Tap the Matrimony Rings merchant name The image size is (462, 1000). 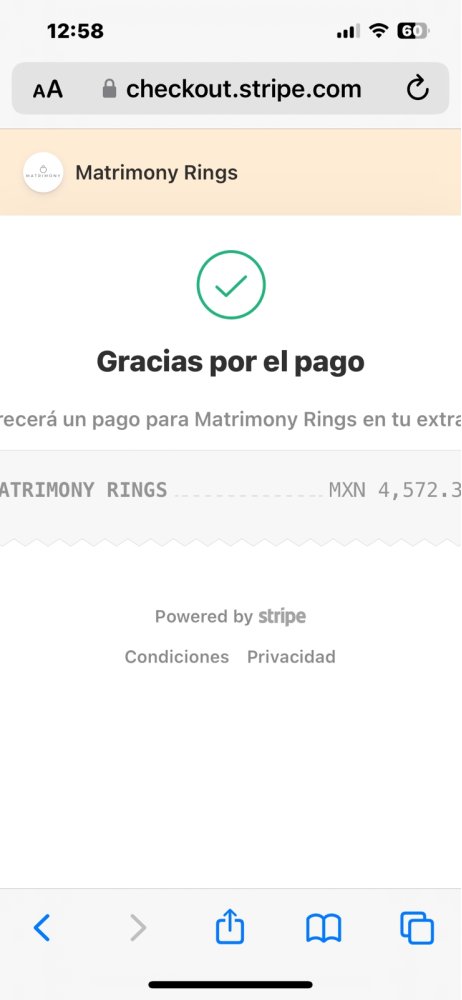click(x=156, y=173)
